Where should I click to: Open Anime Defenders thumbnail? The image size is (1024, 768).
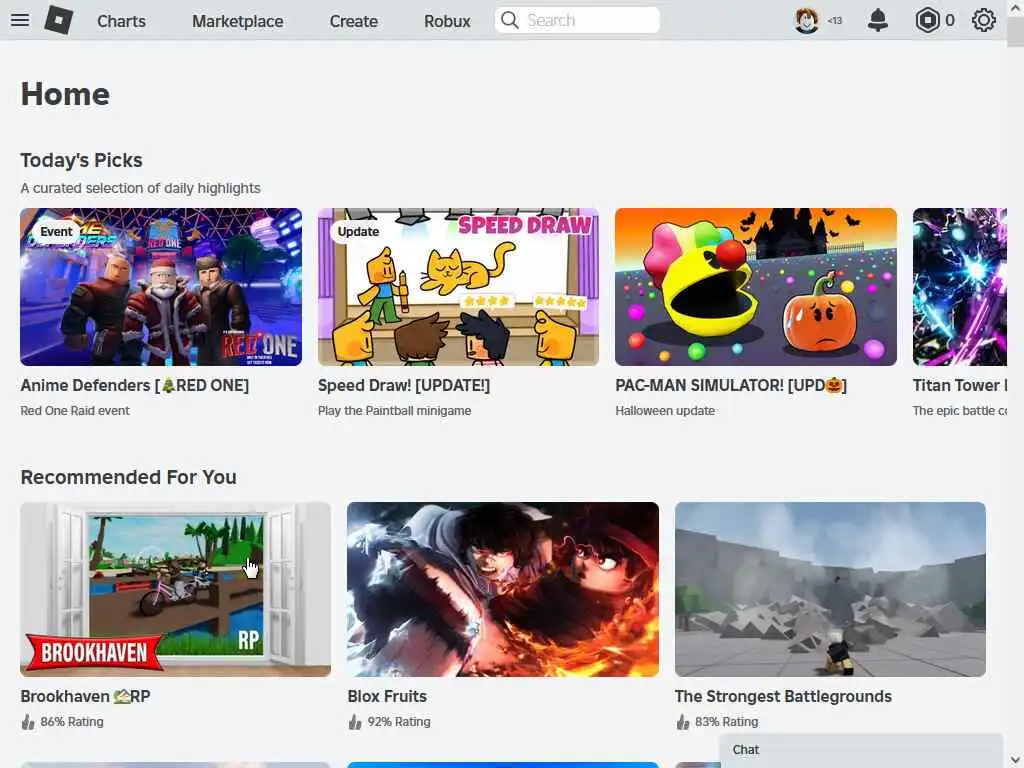[x=161, y=287]
